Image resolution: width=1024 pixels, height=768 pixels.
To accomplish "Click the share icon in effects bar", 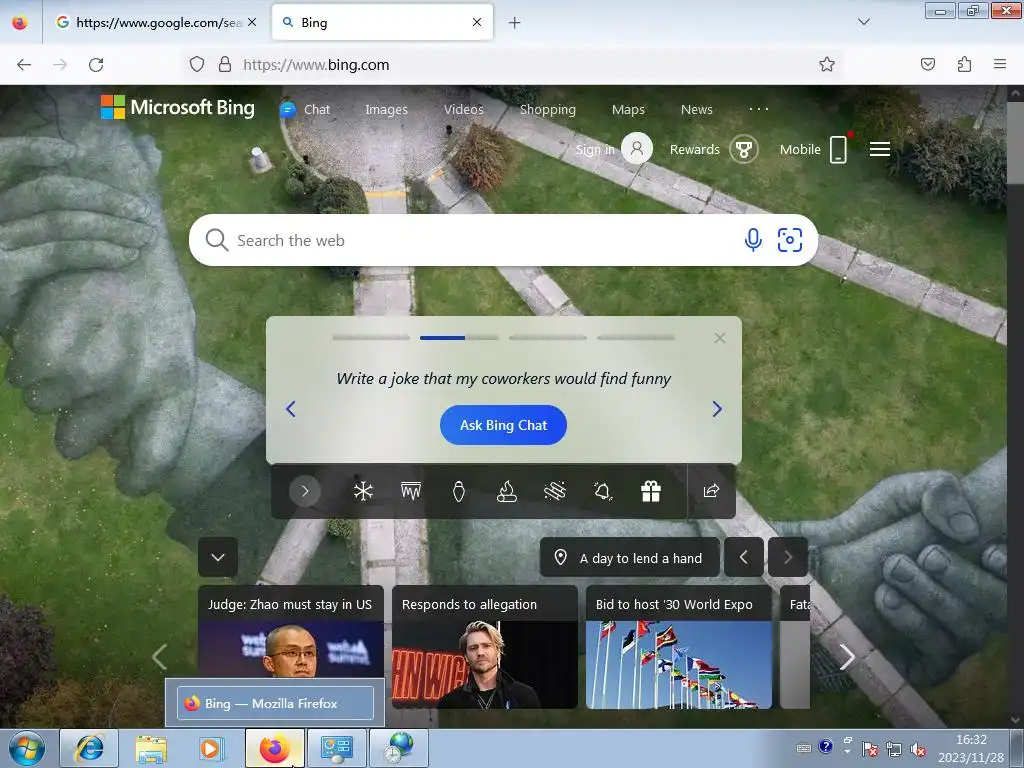I will [x=711, y=491].
